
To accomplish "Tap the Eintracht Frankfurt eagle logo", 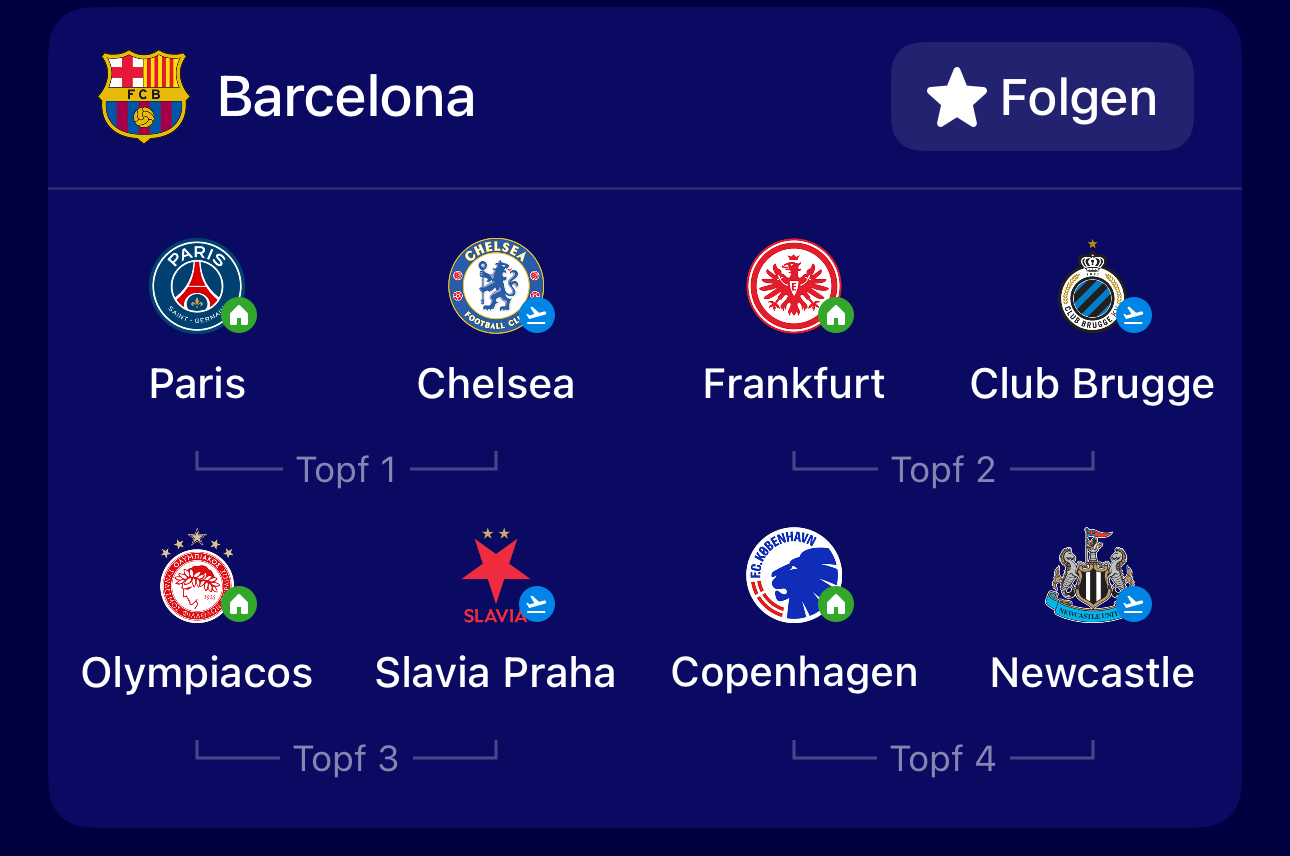I will pos(794,286).
